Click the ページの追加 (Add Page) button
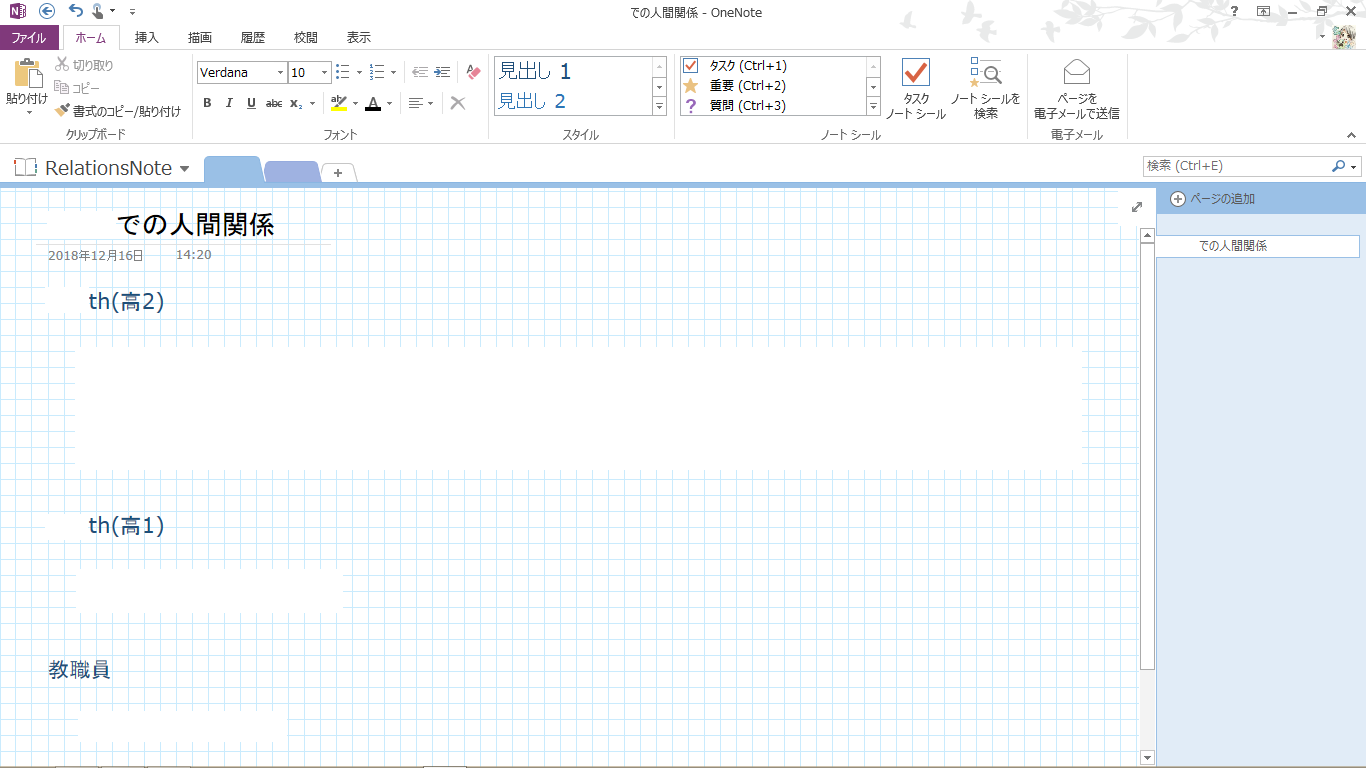This screenshot has height=768, width=1366. coord(1212,199)
